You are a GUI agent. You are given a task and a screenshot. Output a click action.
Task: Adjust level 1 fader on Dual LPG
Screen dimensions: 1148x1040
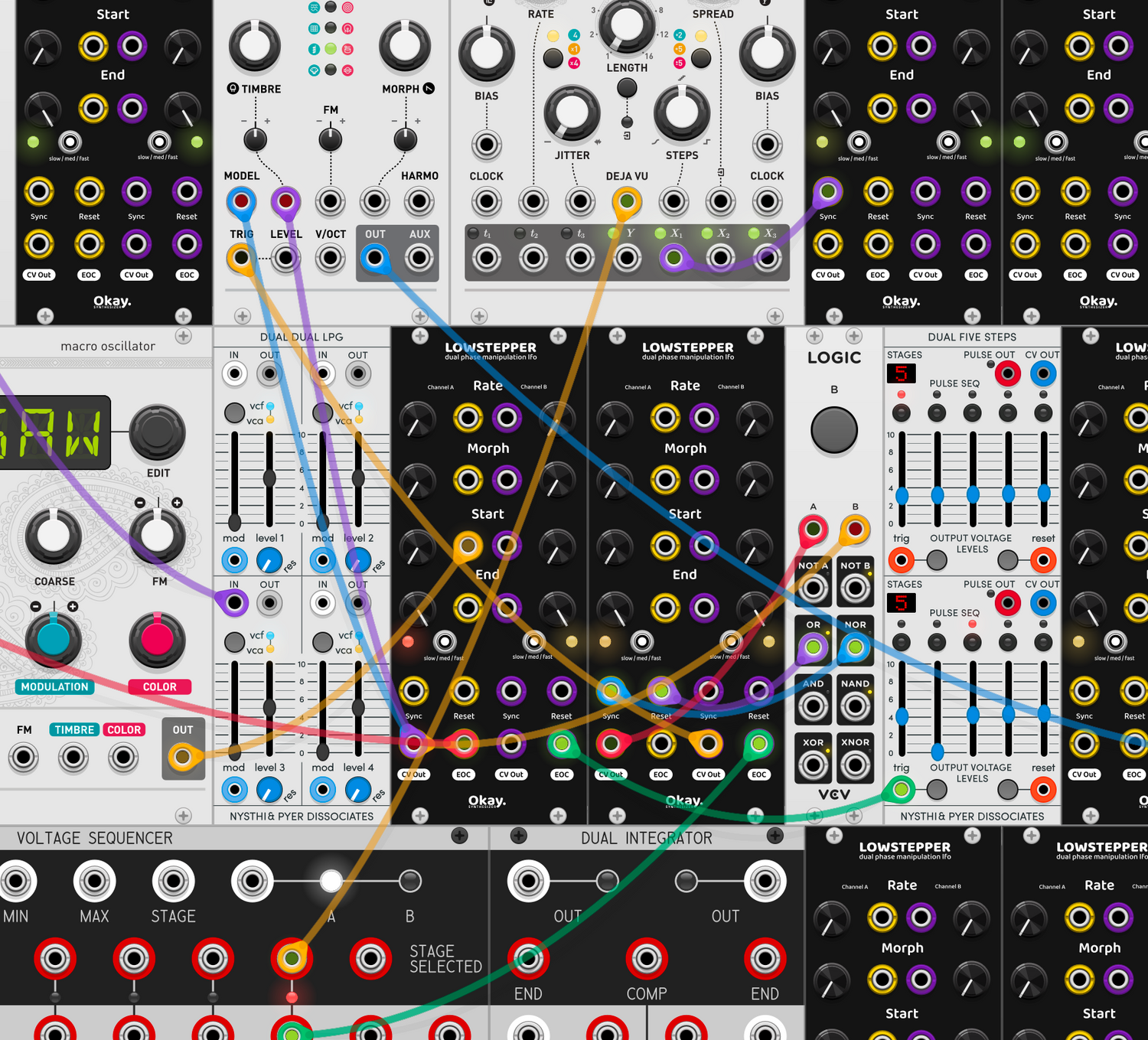tap(269, 478)
